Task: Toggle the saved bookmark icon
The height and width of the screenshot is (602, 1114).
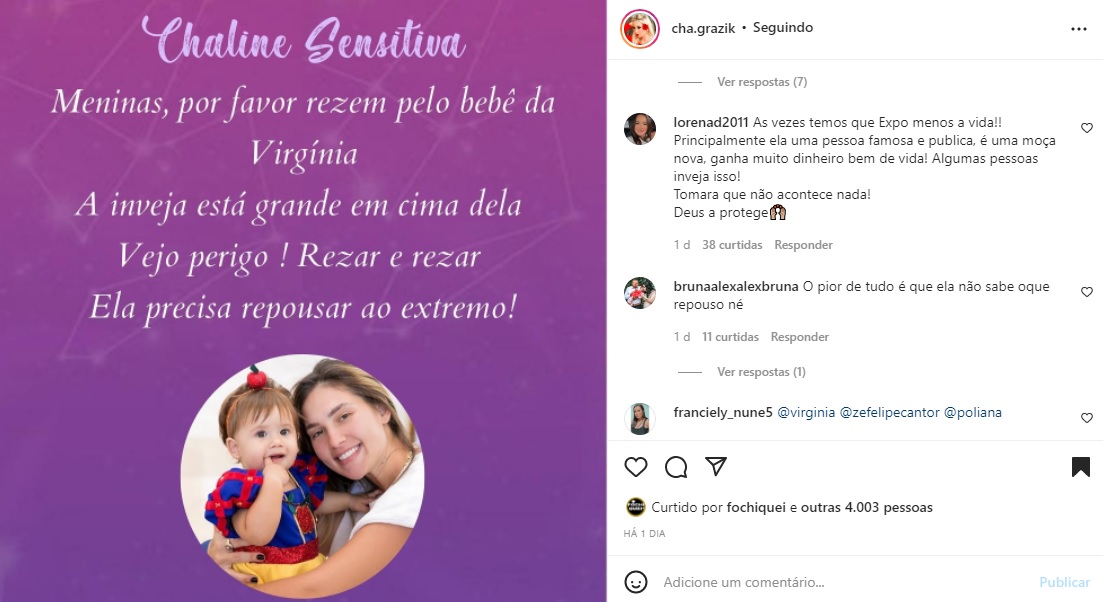Action: (1081, 467)
